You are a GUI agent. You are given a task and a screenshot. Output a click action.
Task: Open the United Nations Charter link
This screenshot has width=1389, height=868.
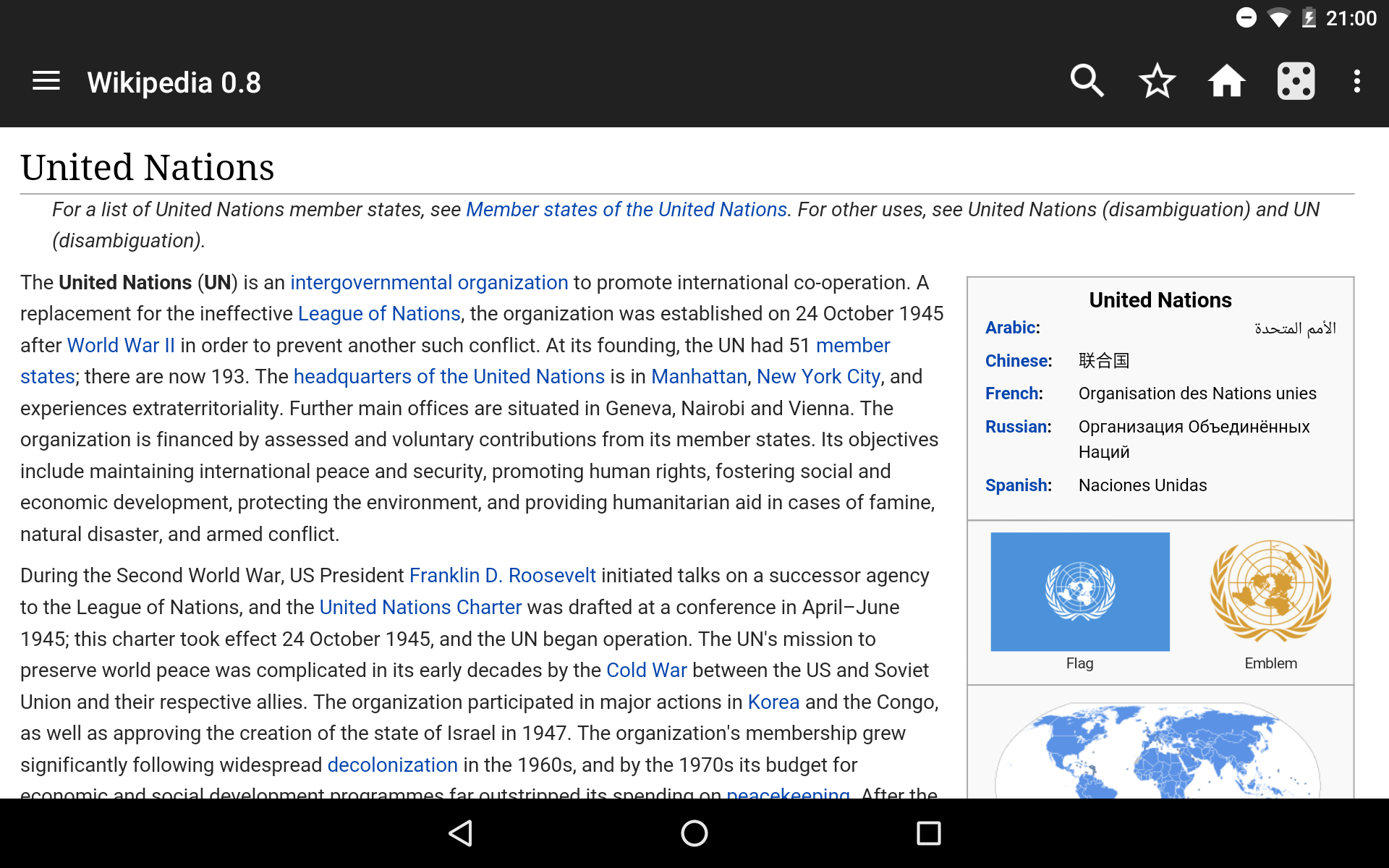click(x=420, y=607)
